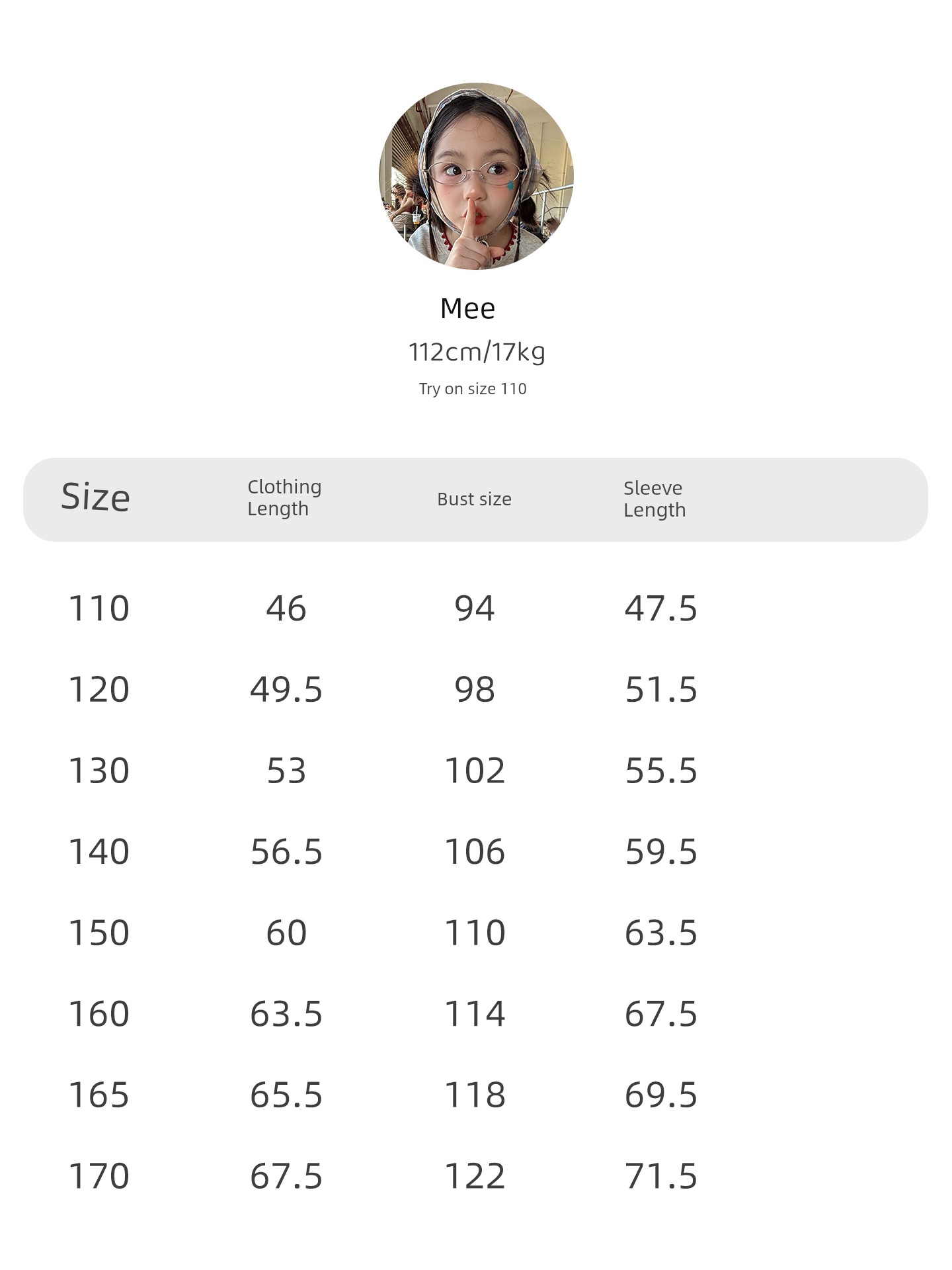952x1270 pixels.
Task: Click the Bust size column header
Action: 474,499
